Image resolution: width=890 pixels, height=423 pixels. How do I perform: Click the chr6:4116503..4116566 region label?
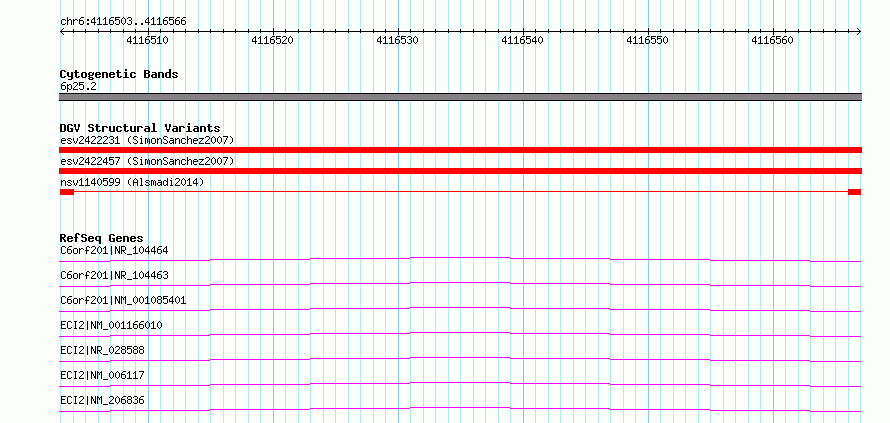pos(123,22)
